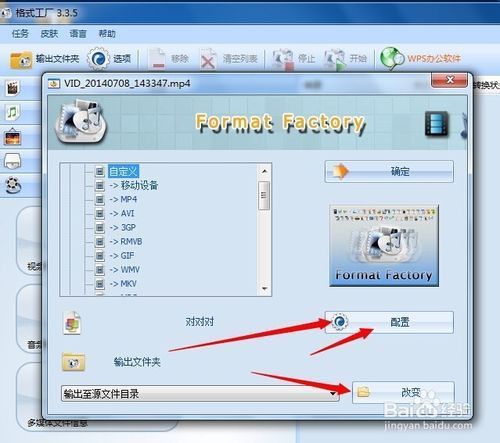This screenshot has width=500, height=443.
Task: Click the 清空列表 red X icon
Action: point(208,60)
